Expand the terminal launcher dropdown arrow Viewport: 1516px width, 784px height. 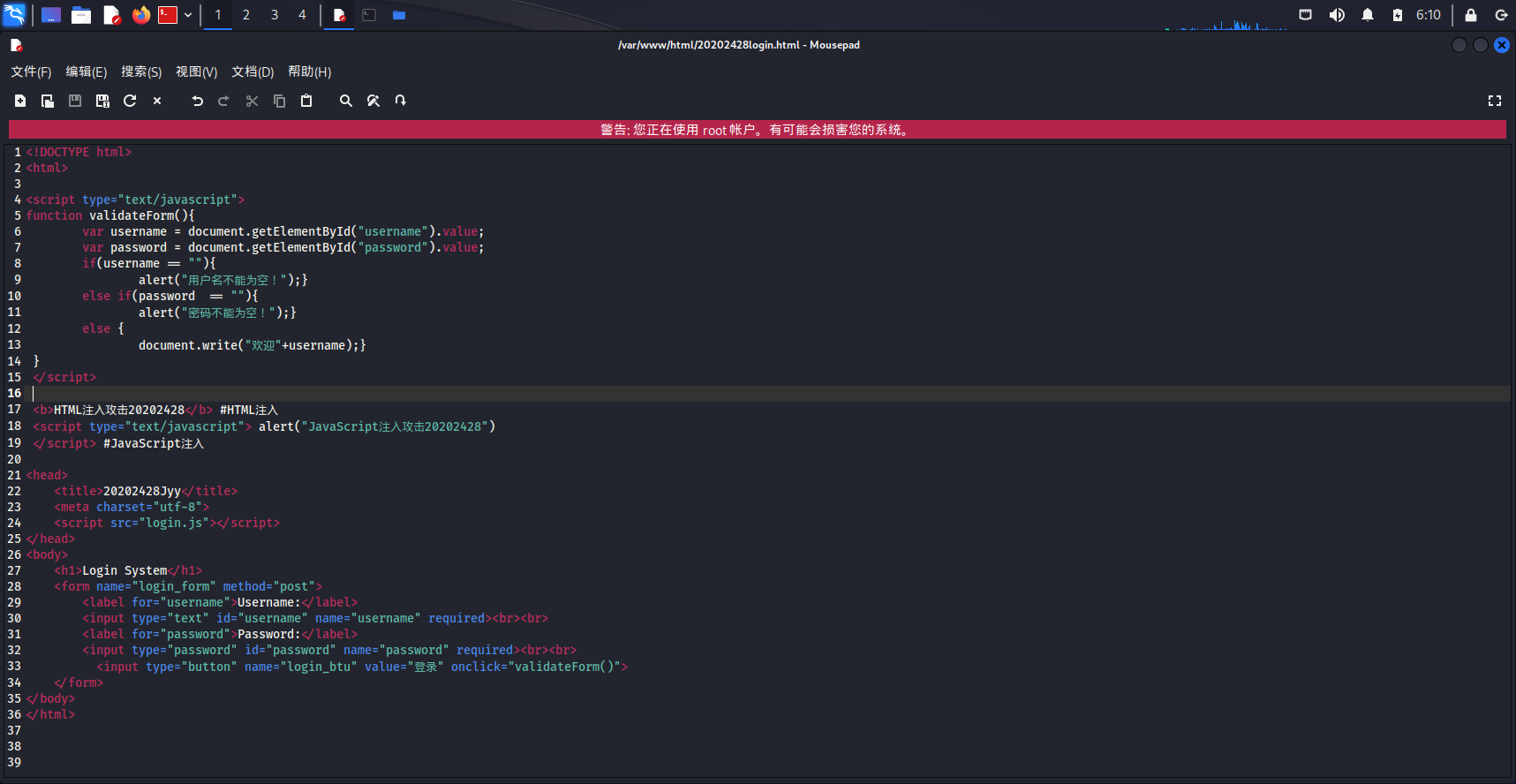[188, 15]
